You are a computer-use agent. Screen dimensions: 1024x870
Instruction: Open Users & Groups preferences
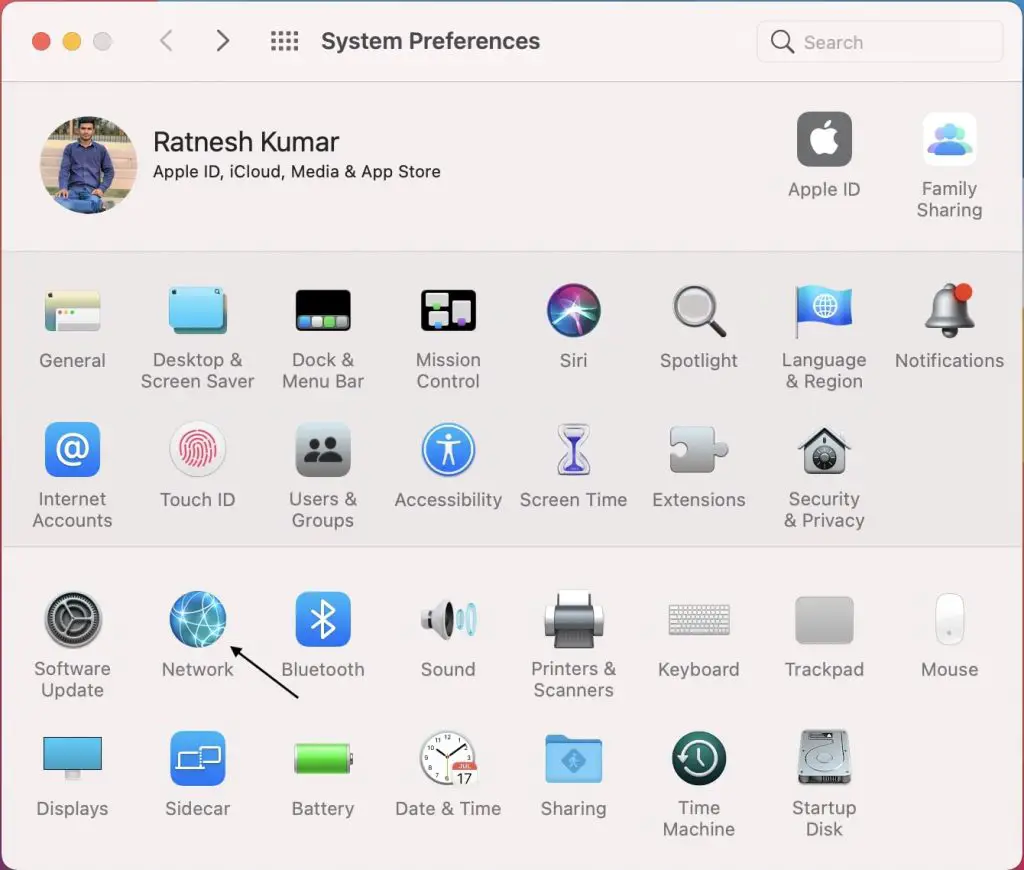pos(323,449)
